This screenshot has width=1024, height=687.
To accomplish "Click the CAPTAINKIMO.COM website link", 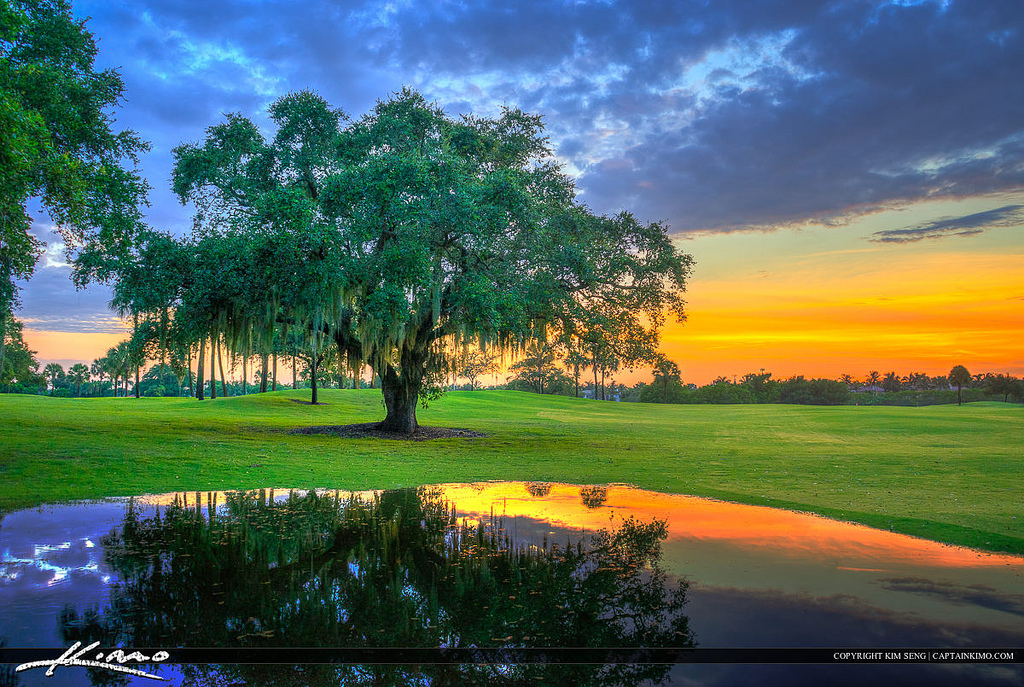I will click(x=975, y=655).
